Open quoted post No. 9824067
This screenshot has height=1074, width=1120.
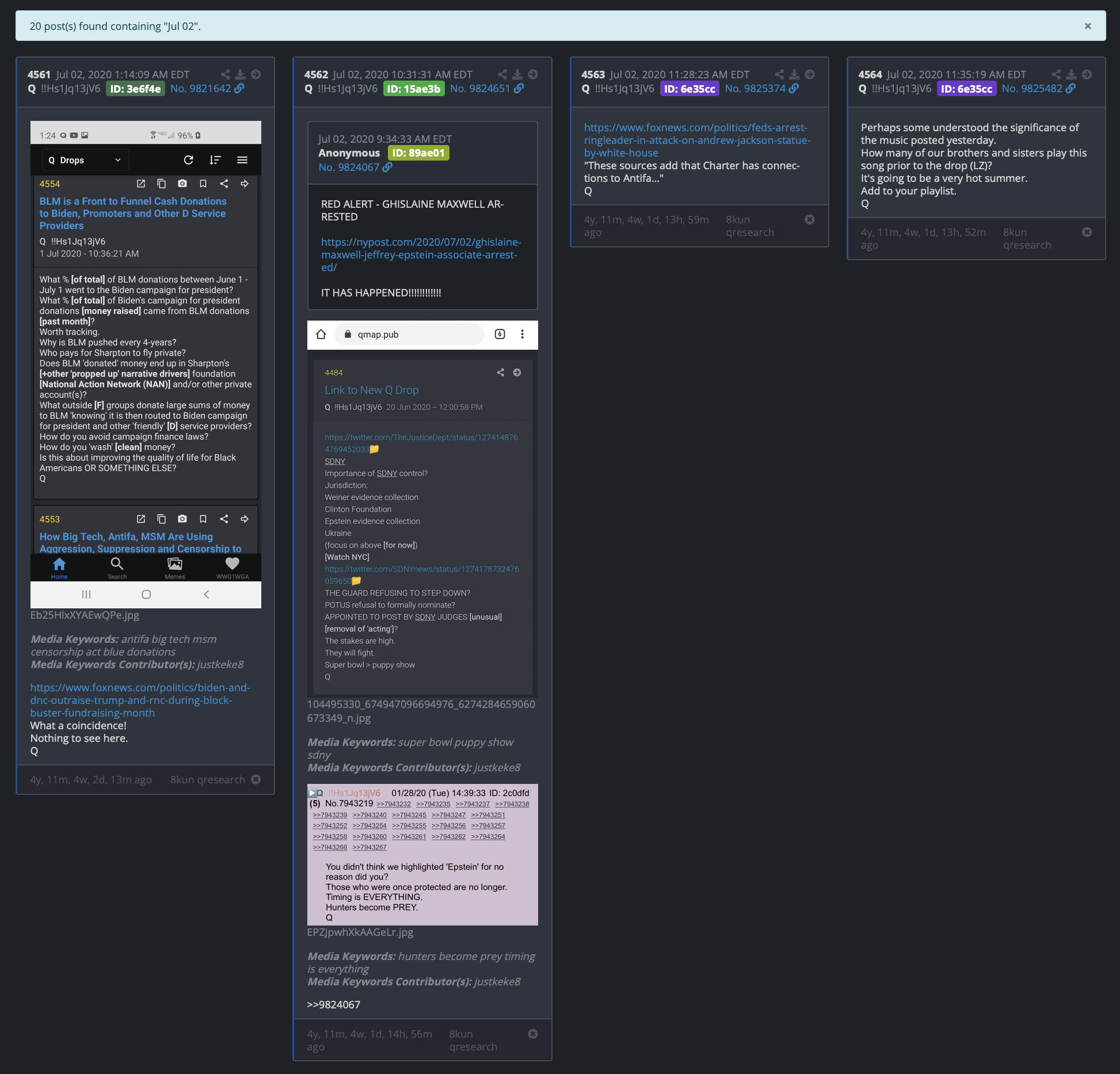[349, 167]
